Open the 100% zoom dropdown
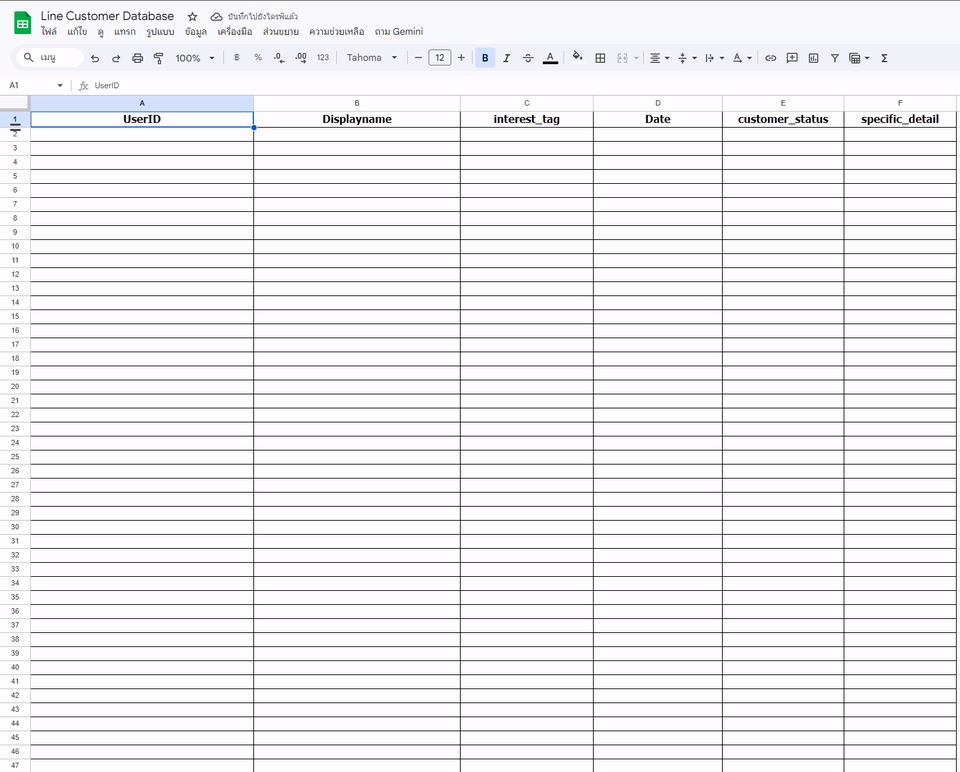Viewport: 960px width, 772px height. 195,58
